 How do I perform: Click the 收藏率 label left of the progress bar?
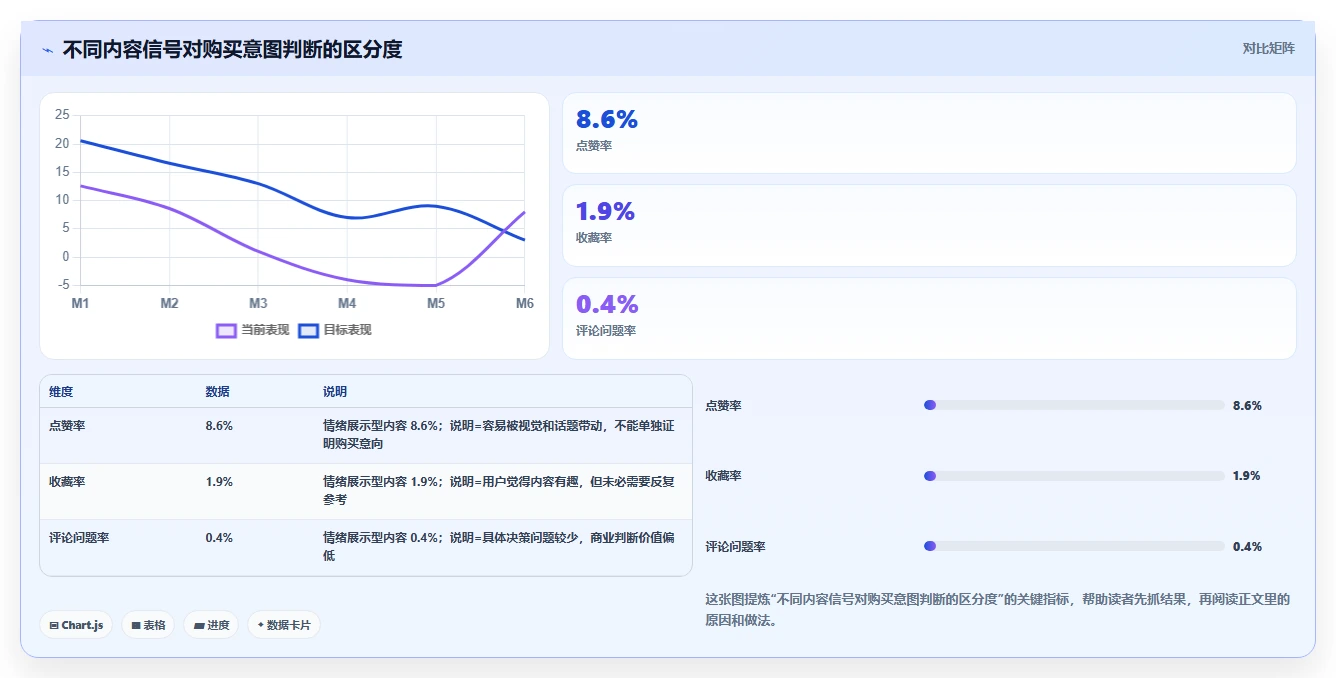coord(723,476)
